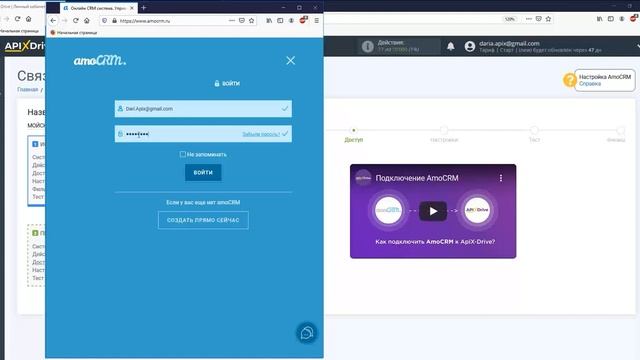This screenshot has height=360, width=640.
Task: Reload the background browser window page
Action: 18,19
